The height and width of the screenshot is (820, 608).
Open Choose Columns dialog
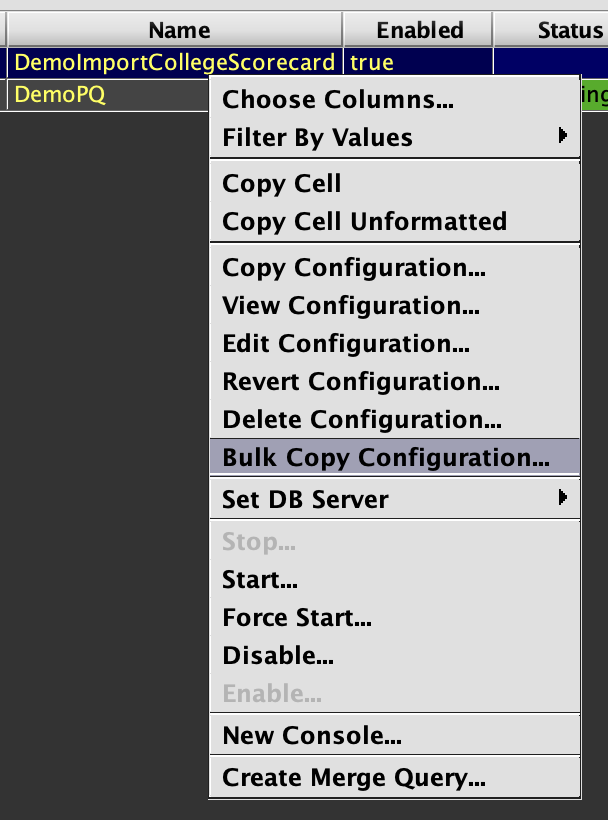click(337, 100)
